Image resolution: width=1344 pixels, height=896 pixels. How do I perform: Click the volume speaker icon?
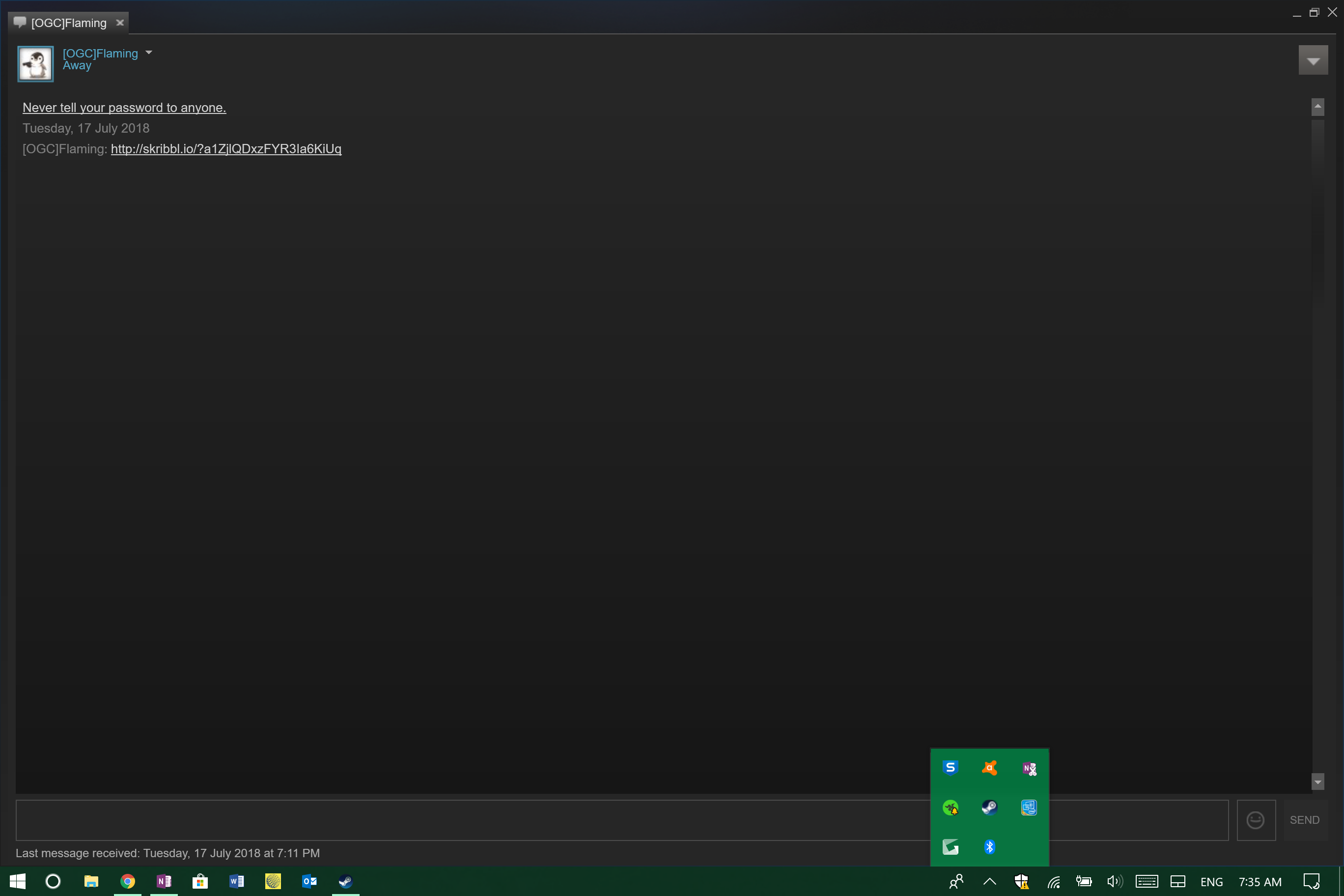point(1114,881)
